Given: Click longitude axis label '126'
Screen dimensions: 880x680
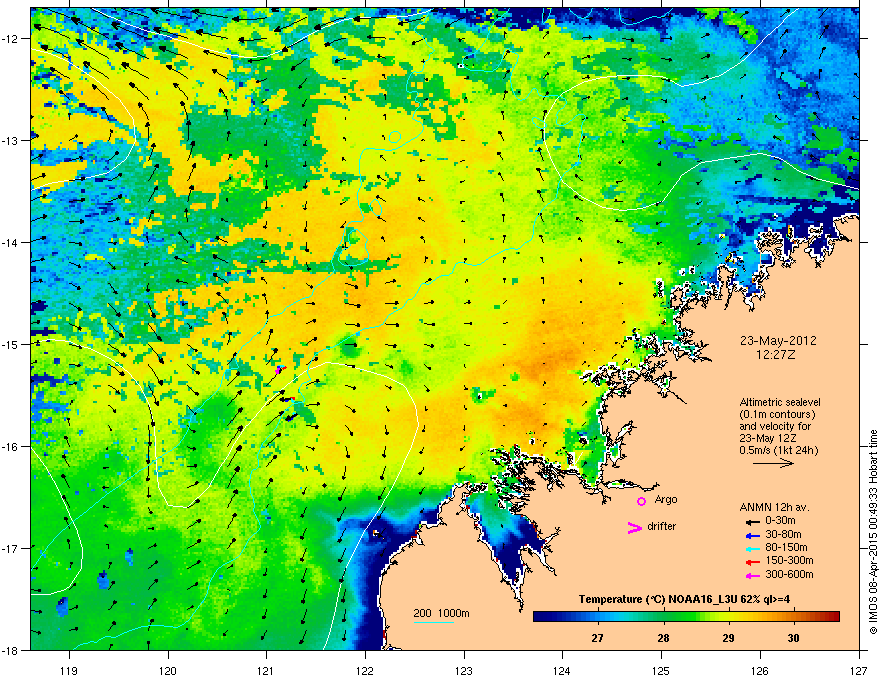Looking at the screenshot, I should pyautogui.click(x=760, y=670).
